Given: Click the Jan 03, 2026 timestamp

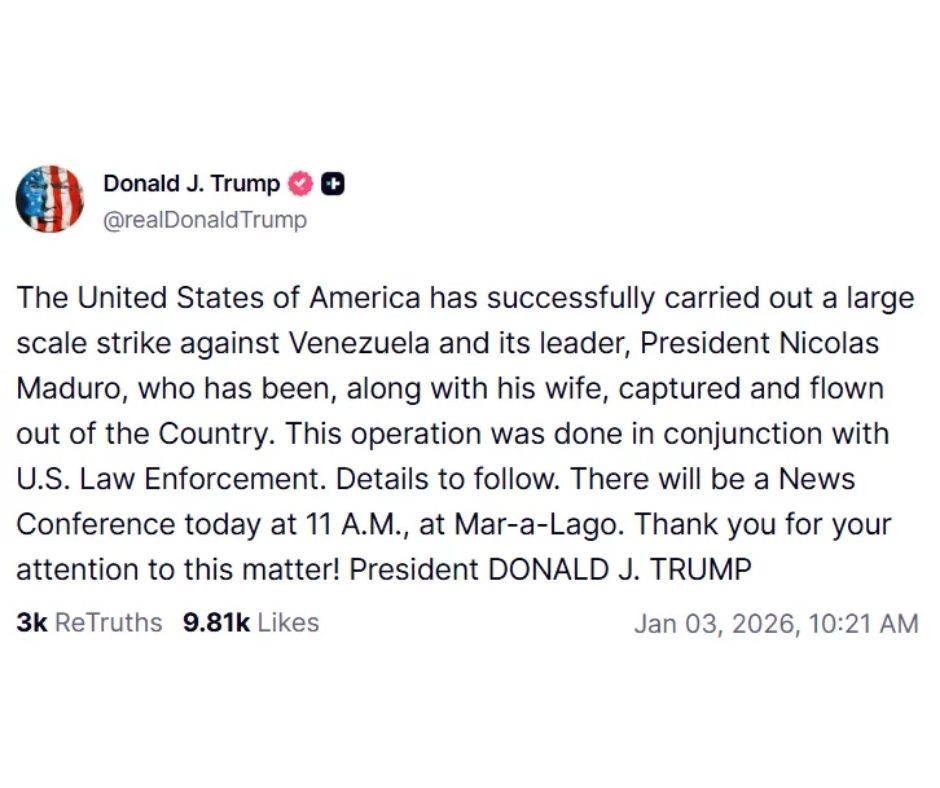Looking at the screenshot, I should tap(775, 624).
